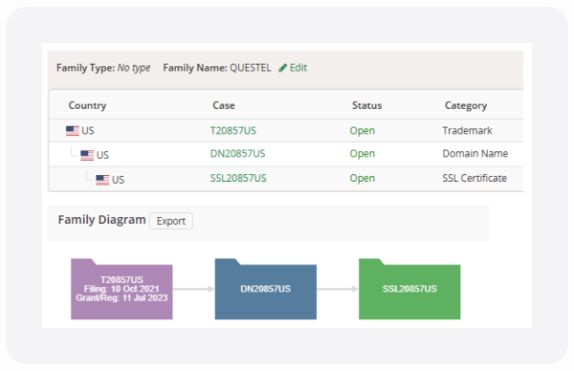Click the US flag in T20857US row
The height and width of the screenshot is (371, 574).
tap(72, 131)
